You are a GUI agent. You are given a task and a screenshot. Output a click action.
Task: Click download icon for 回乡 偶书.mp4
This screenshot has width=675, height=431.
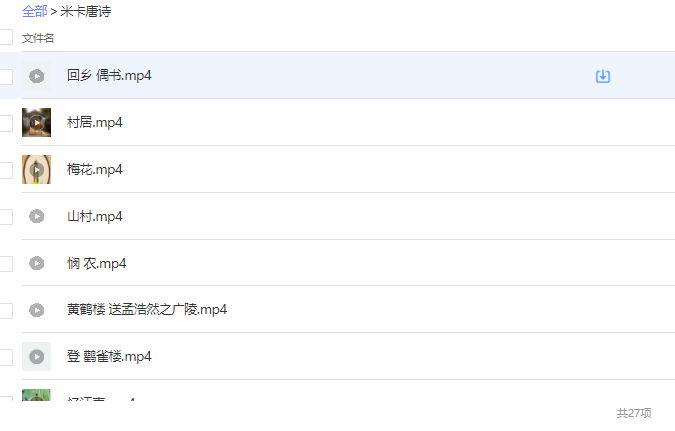point(603,76)
